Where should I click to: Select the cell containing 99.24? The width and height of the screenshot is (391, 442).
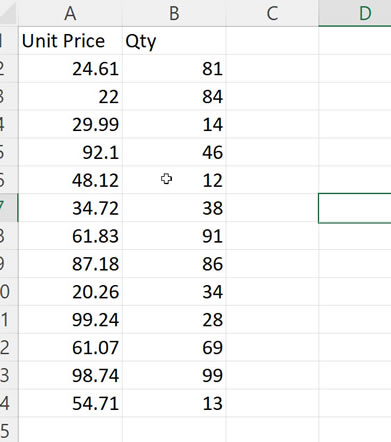[70, 320]
